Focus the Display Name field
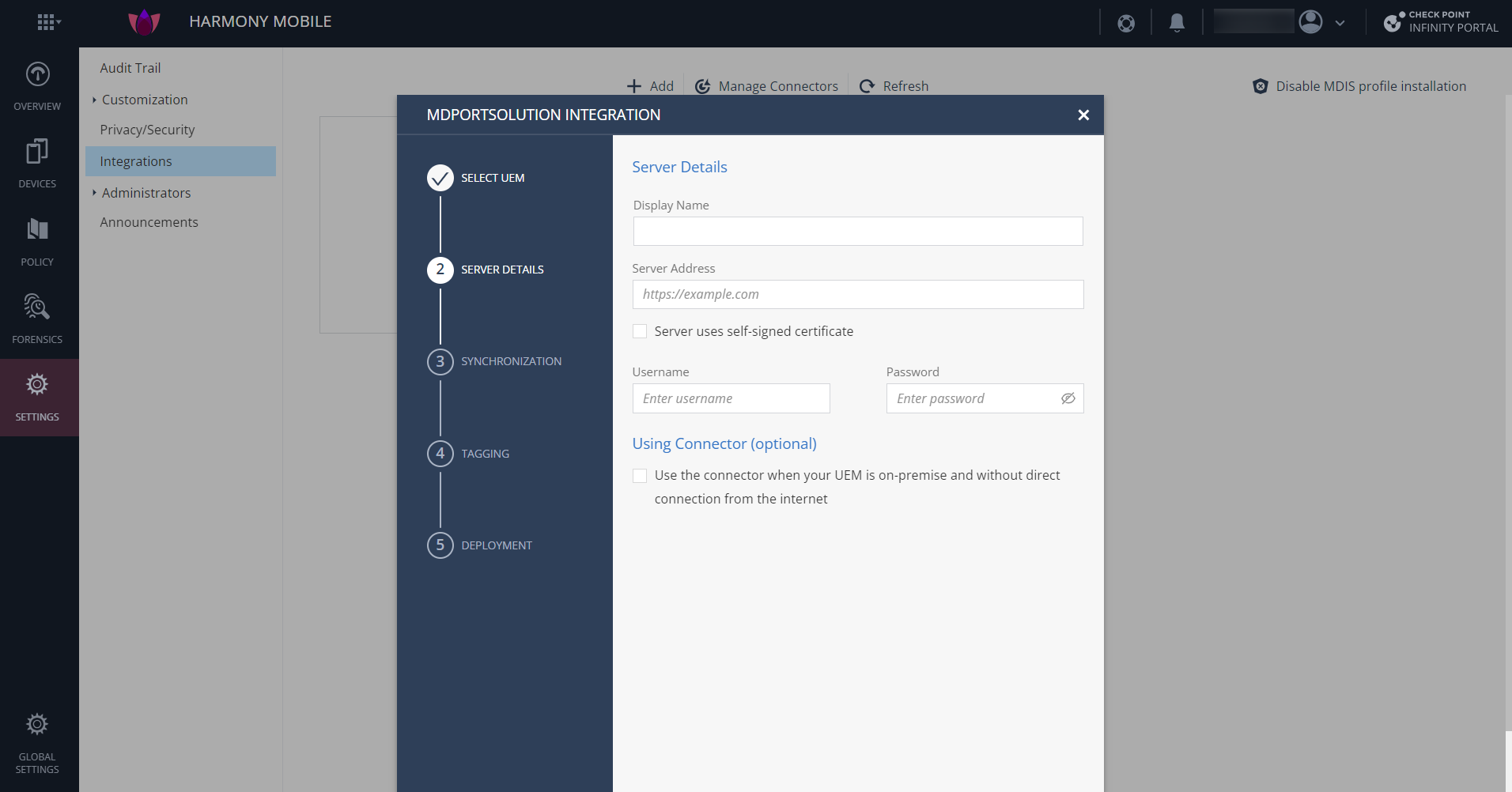 tap(858, 231)
